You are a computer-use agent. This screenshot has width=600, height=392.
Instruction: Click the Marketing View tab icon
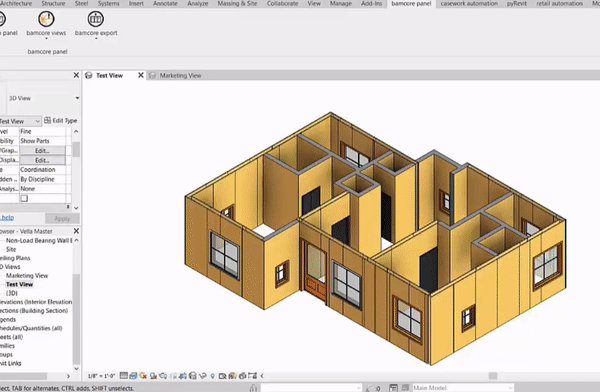pyautogui.click(x=152, y=75)
